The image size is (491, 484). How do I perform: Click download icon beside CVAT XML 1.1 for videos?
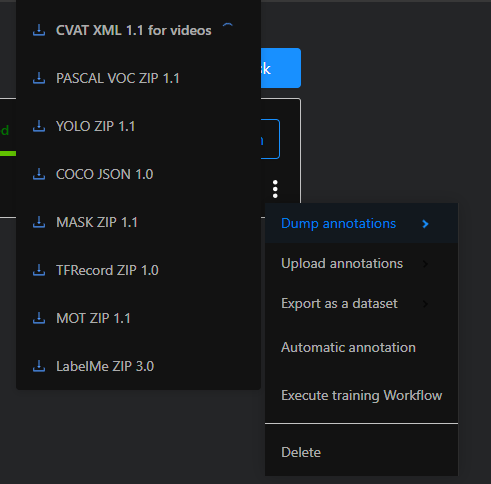[x=39, y=30]
